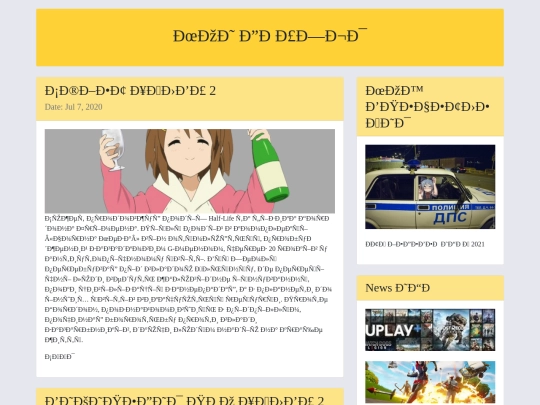Viewport: 540px width, 405px height.
Task: Open the police car ДПС image
Action: (x=430, y=187)
